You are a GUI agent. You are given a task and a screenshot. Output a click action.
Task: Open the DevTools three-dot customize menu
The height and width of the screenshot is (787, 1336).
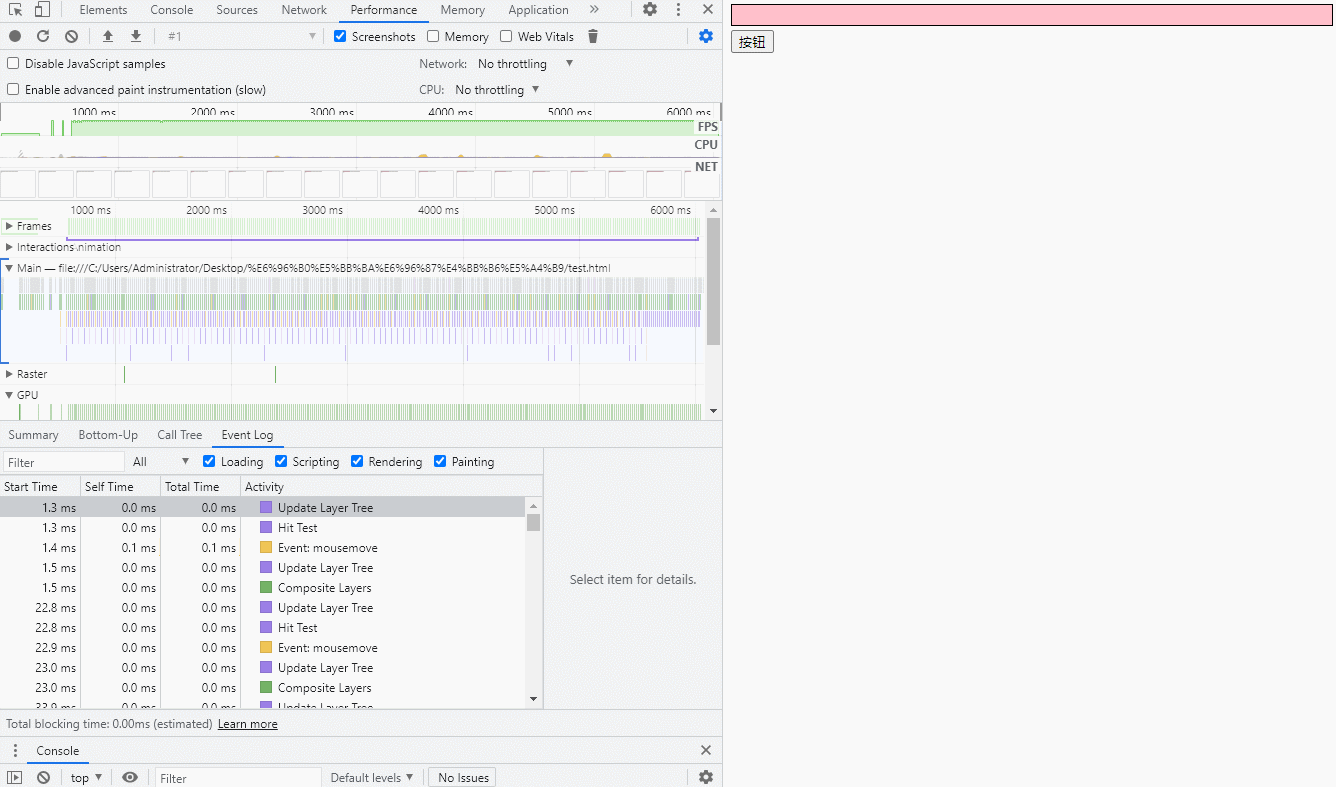pos(679,10)
